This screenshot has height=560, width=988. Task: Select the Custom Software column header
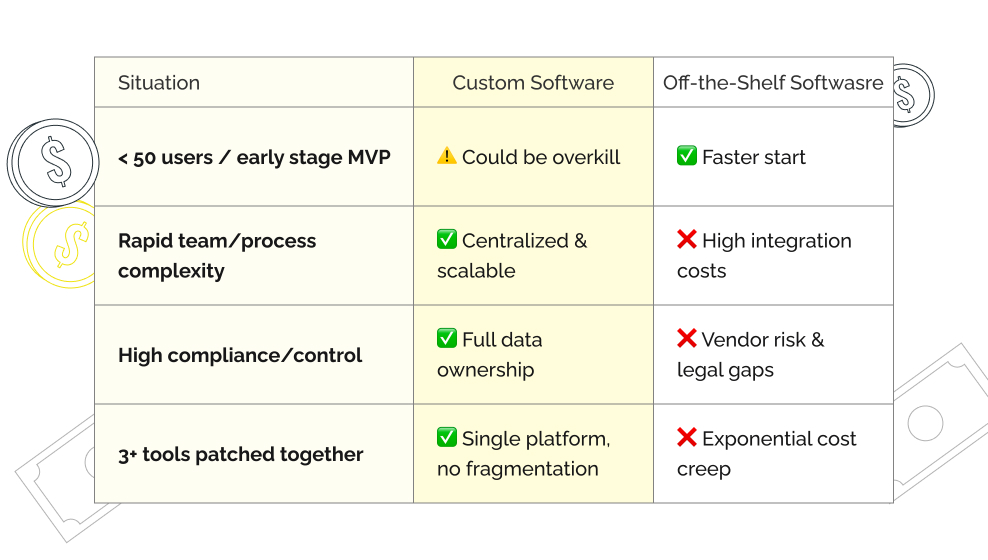[x=533, y=83]
